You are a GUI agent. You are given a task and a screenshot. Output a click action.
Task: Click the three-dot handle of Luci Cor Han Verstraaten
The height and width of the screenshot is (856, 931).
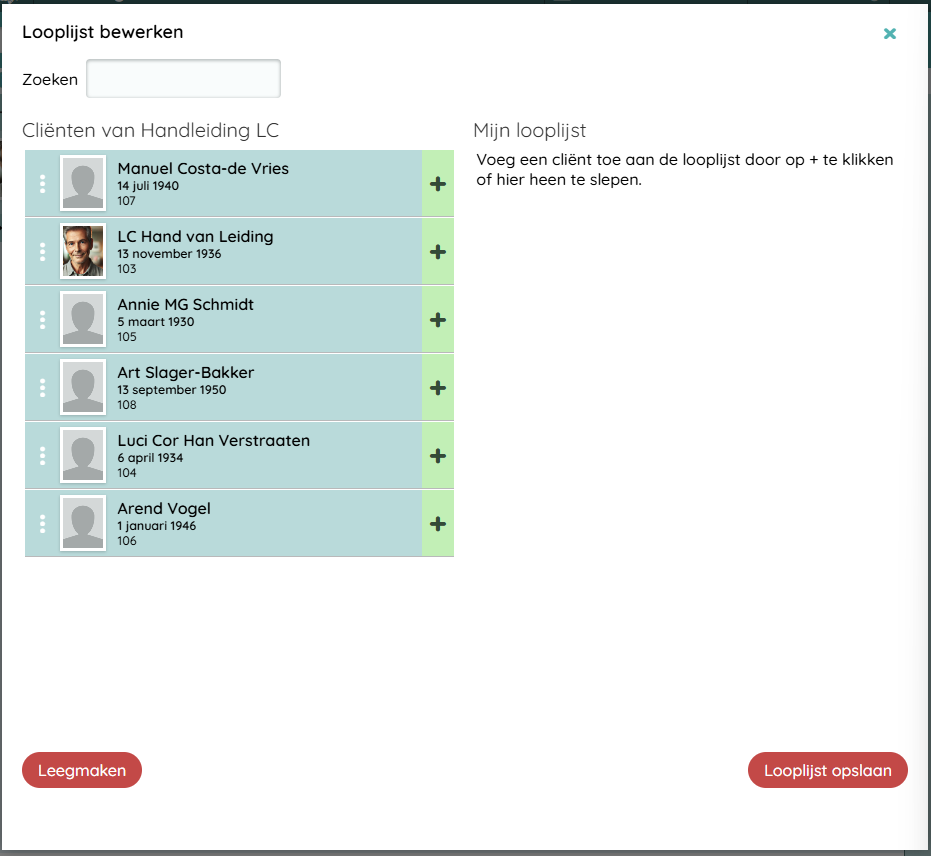pyautogui.click(x=42, y=456)
